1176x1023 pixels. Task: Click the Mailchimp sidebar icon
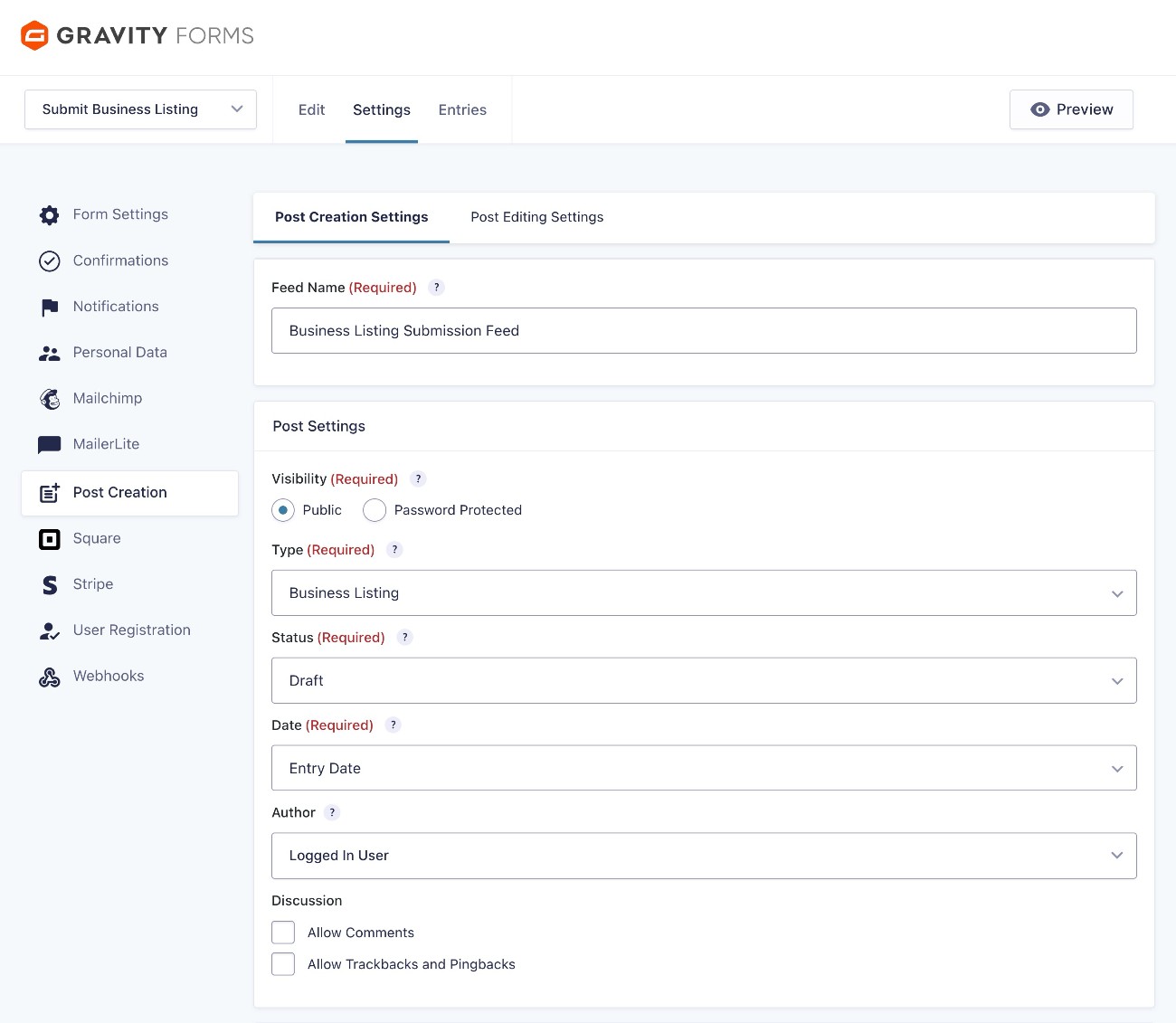pyautogui.click(x=50, y=398)
